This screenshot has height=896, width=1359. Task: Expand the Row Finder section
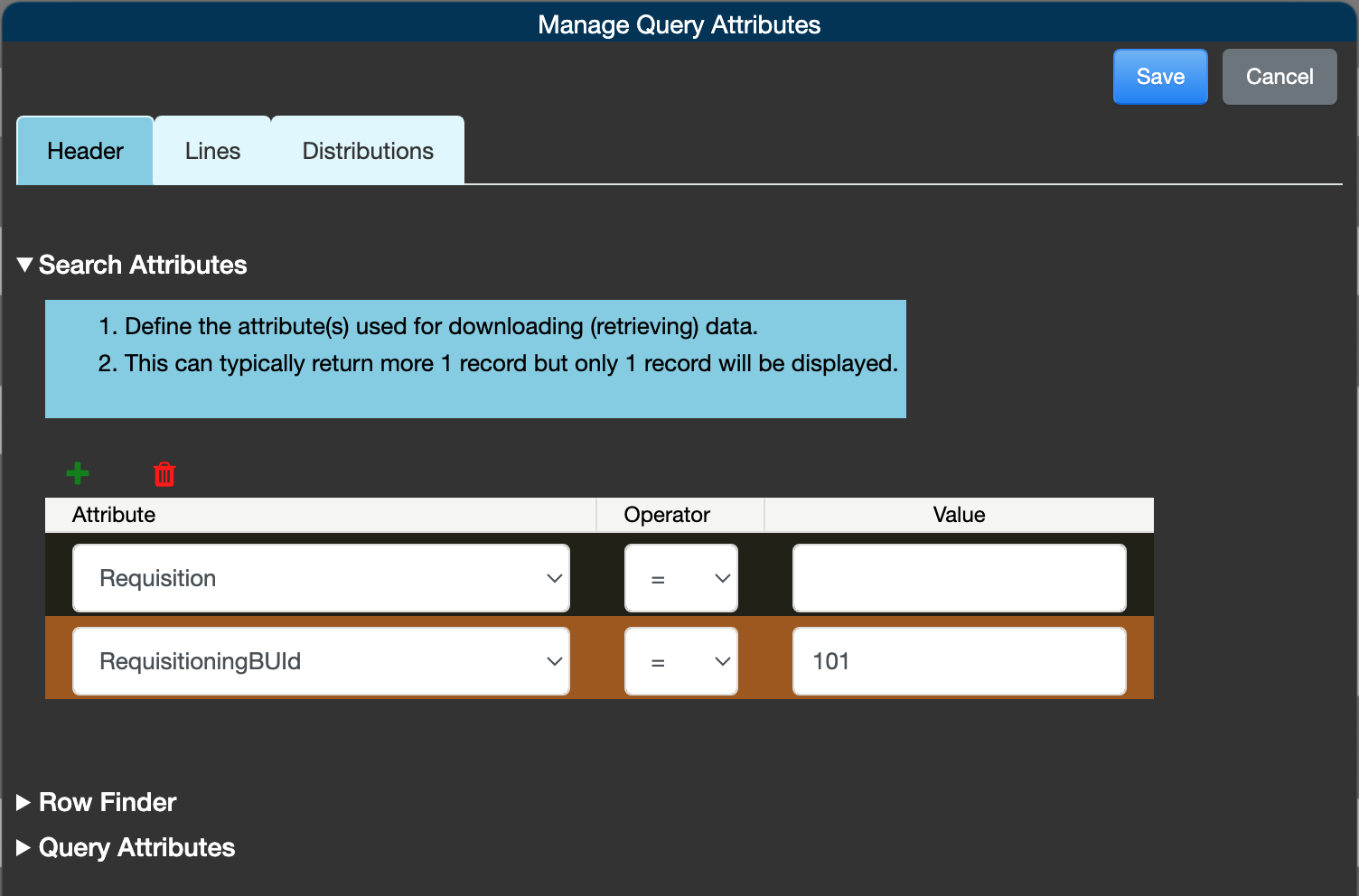22,801
